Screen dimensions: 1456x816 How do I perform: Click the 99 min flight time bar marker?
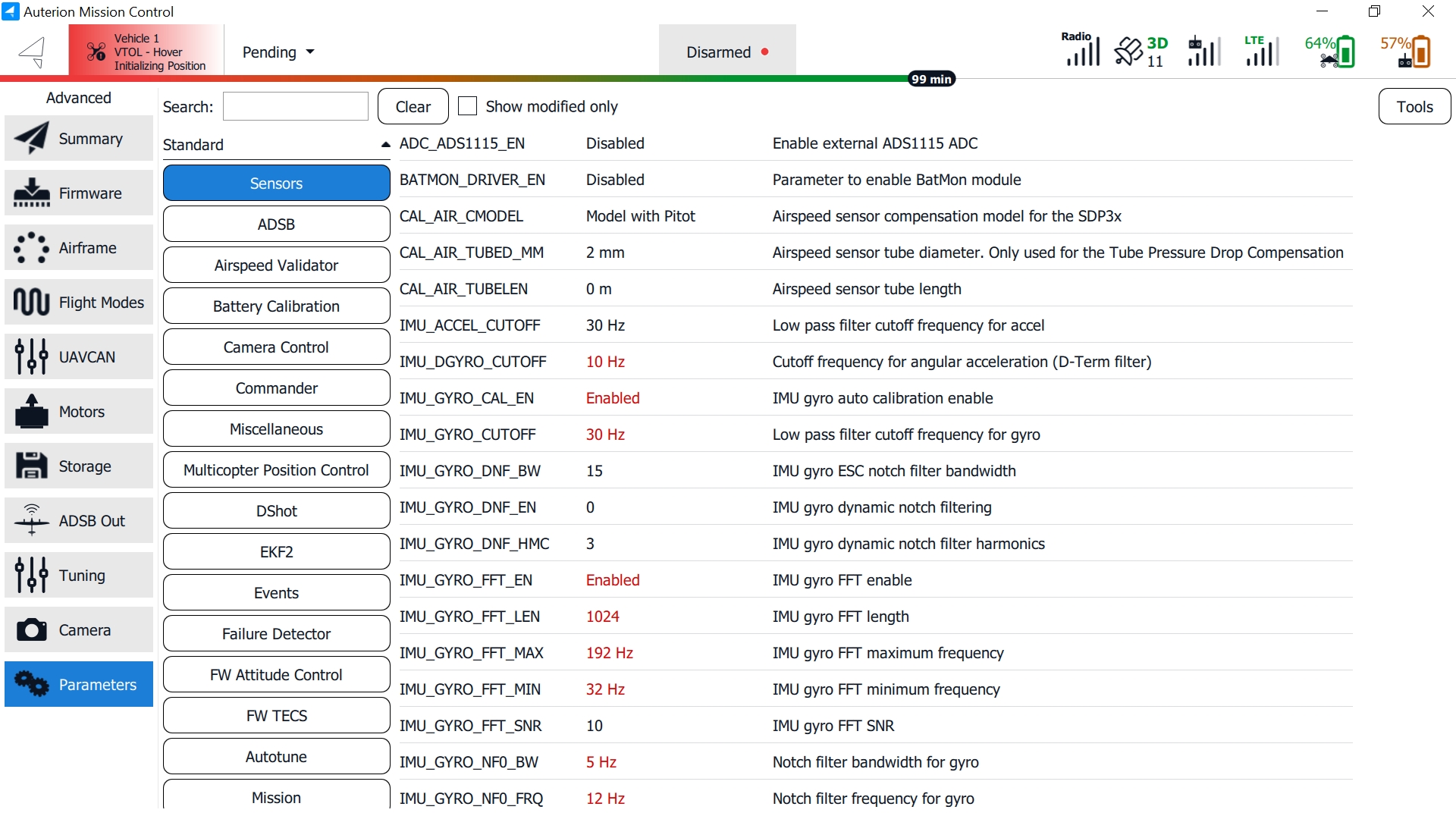coord(930,79)
